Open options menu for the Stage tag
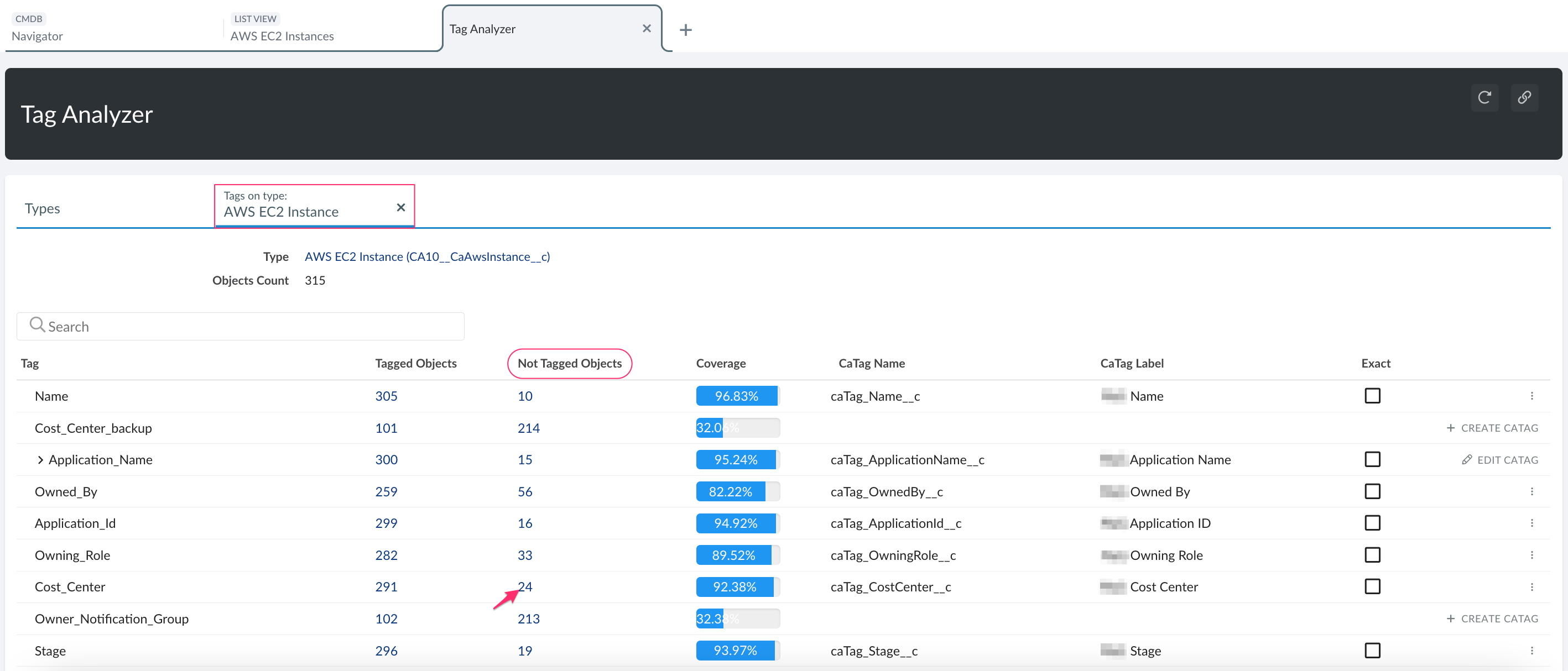1568x671 pixels. (1533, 651)
